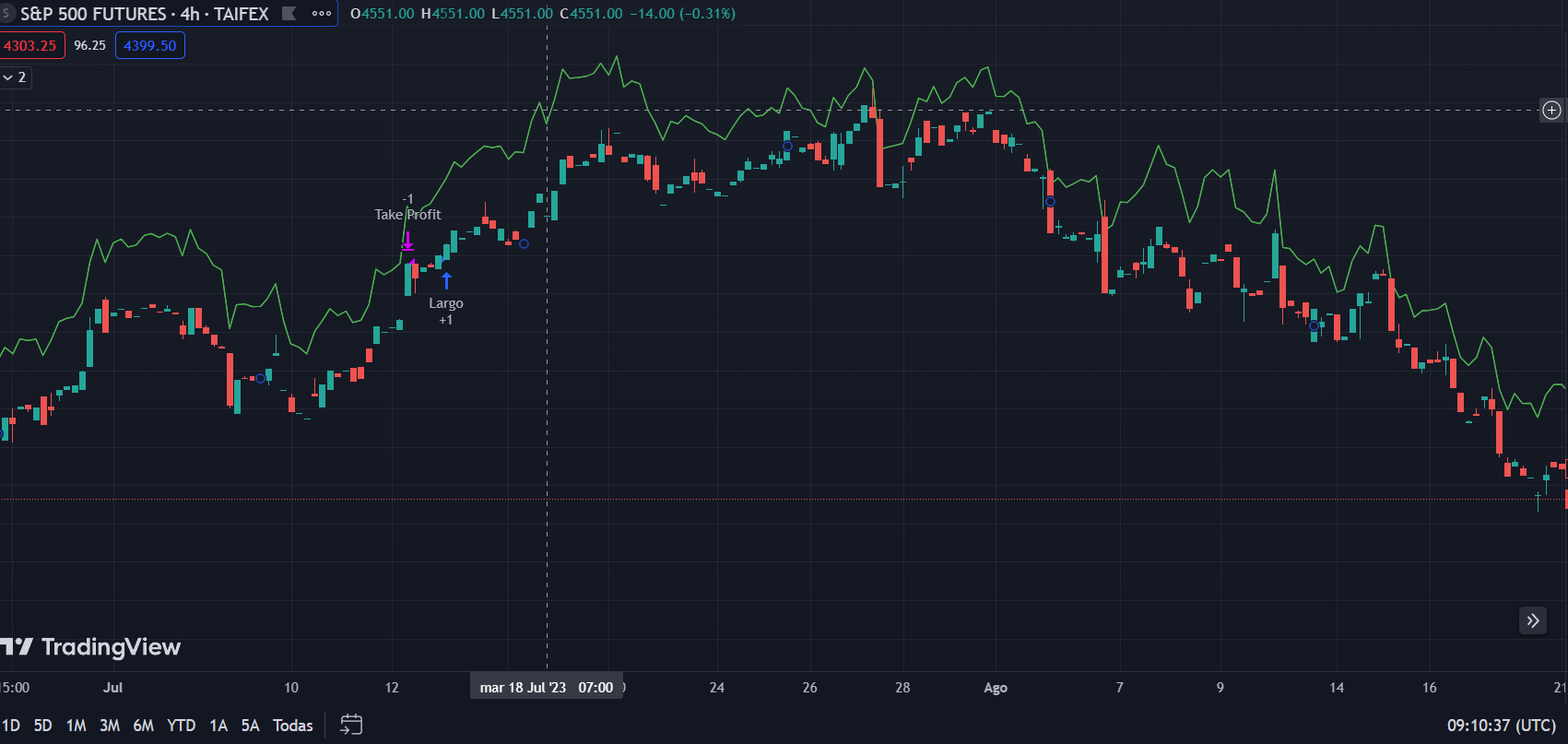Select the 1A time range
This screenshot has width=1568, height=744.
[218, 726]
